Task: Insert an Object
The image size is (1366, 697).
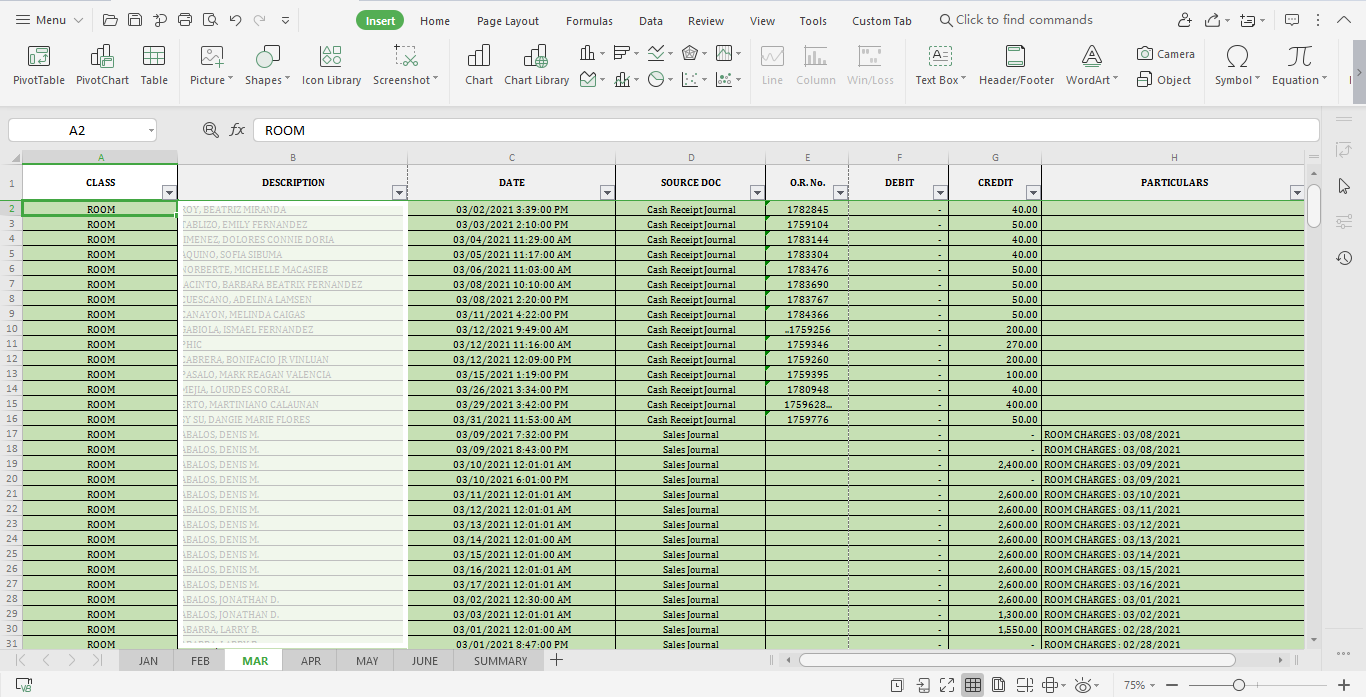Action: [1164, 80]
